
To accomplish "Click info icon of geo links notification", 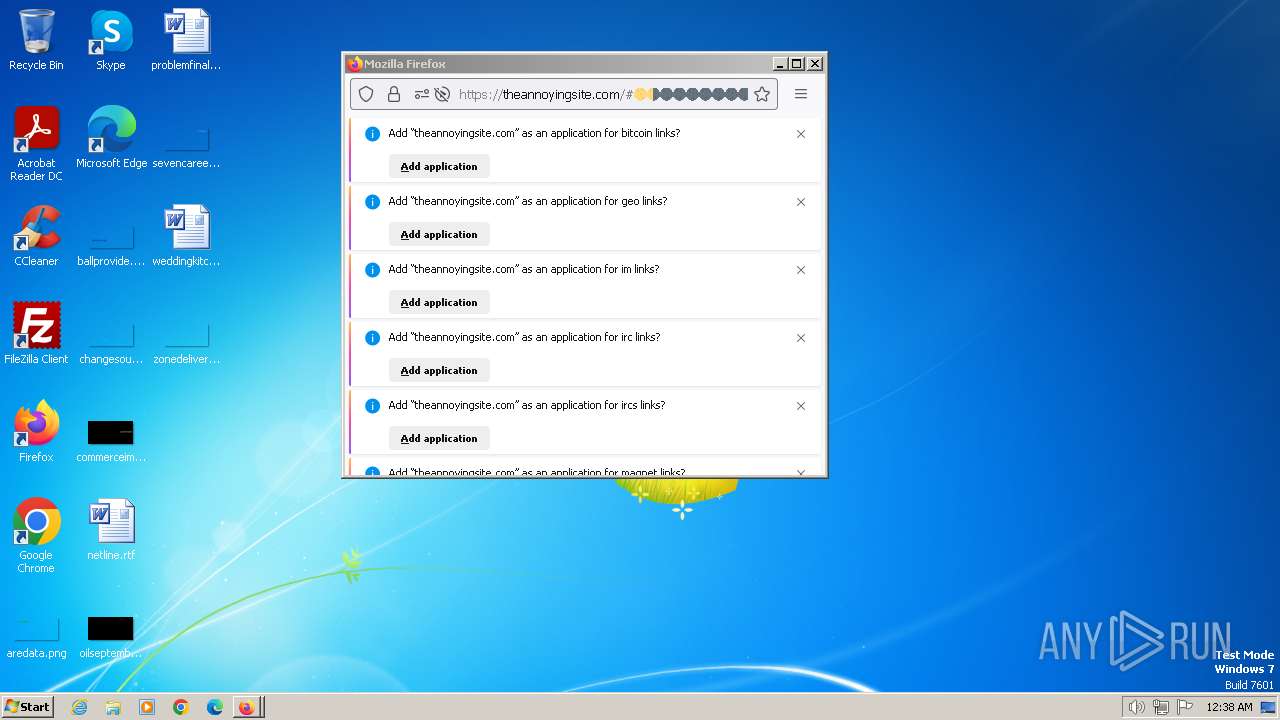I will [373, 202].
